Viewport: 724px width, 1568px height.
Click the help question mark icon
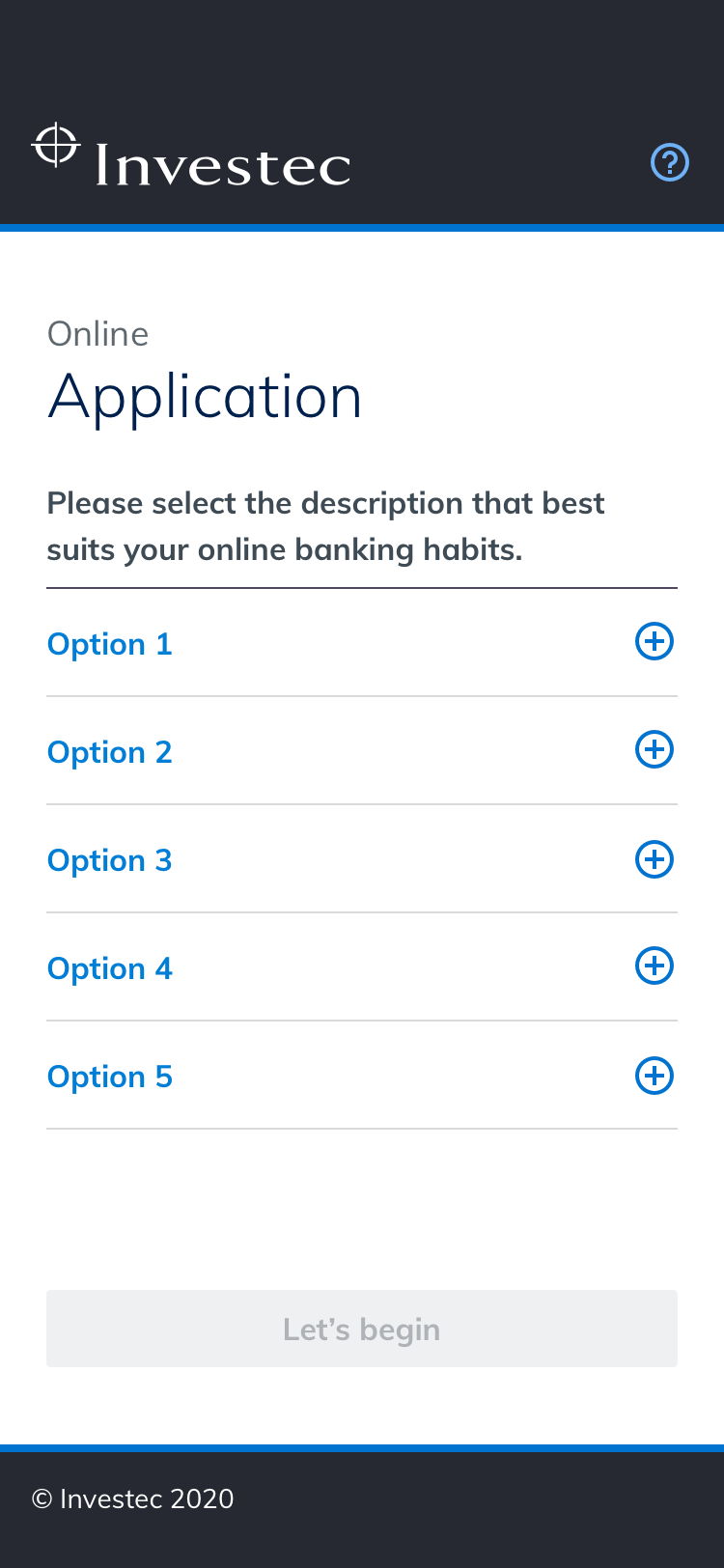[x=670, y=162]
